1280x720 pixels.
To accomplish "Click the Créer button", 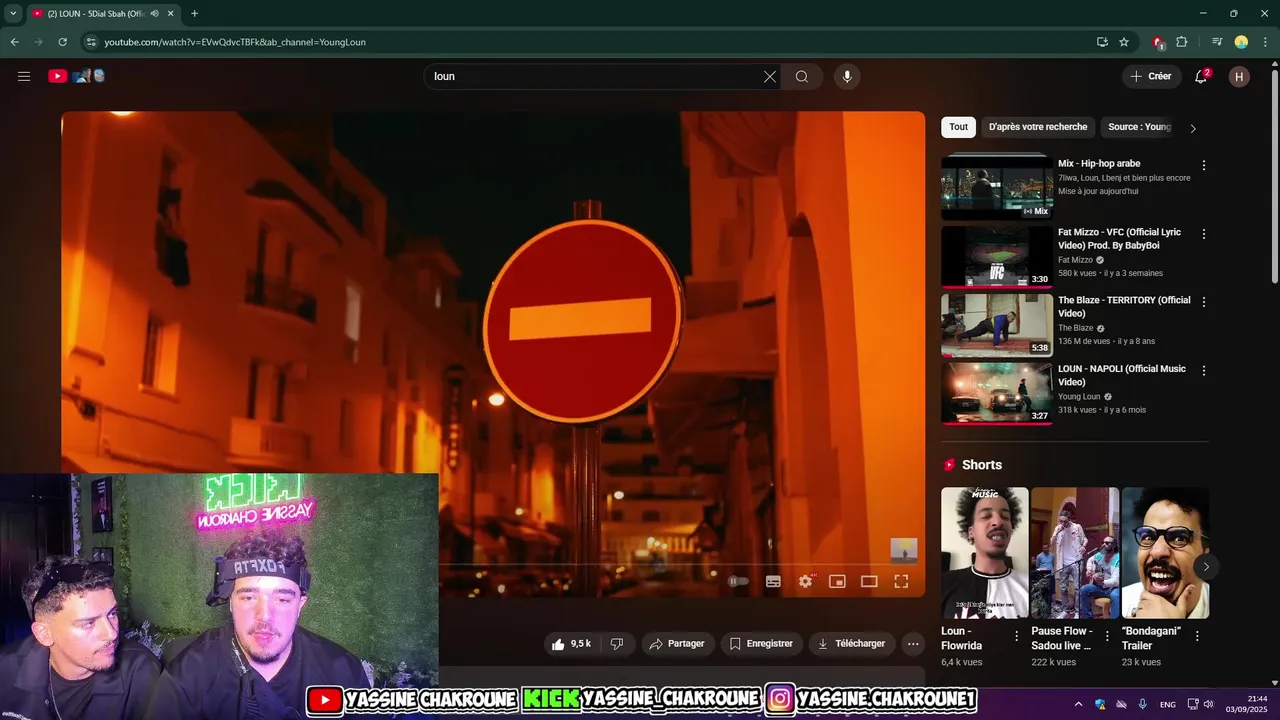I will coord(1151,76).
